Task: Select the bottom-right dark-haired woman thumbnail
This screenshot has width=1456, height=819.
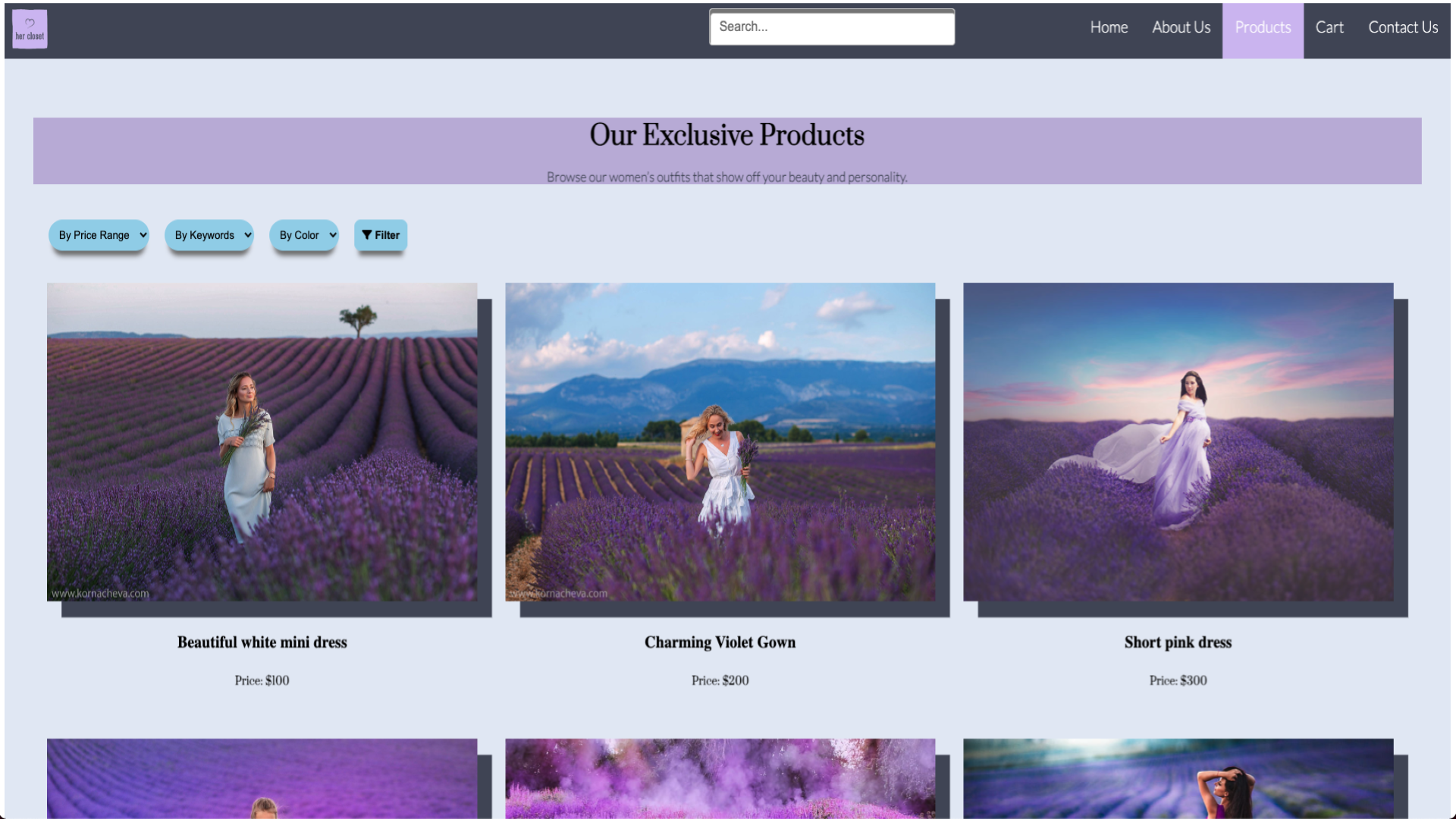Action: (1178, 778)
